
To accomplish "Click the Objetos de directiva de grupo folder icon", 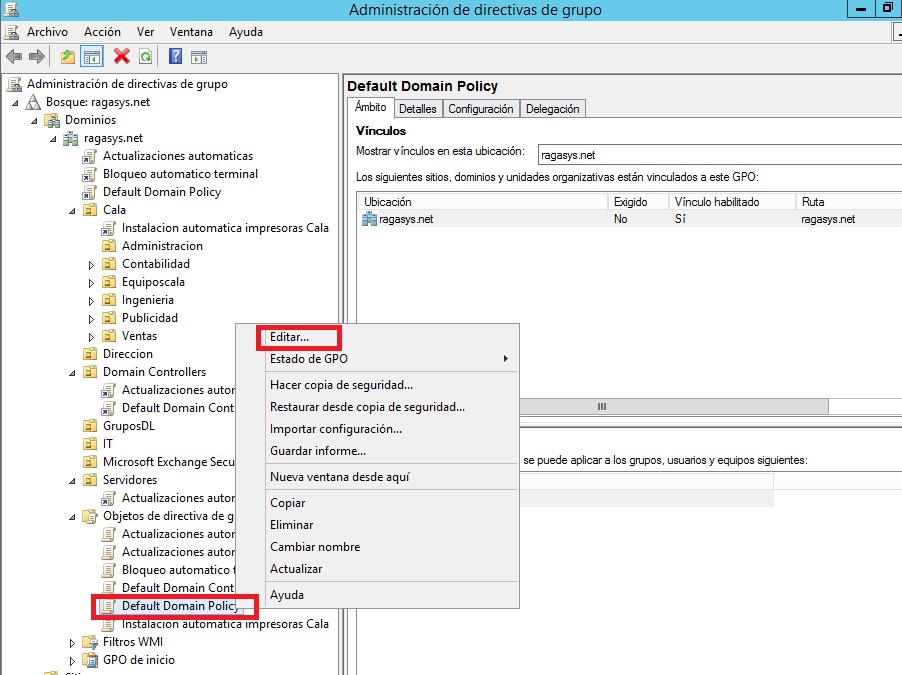I will 90,516.
